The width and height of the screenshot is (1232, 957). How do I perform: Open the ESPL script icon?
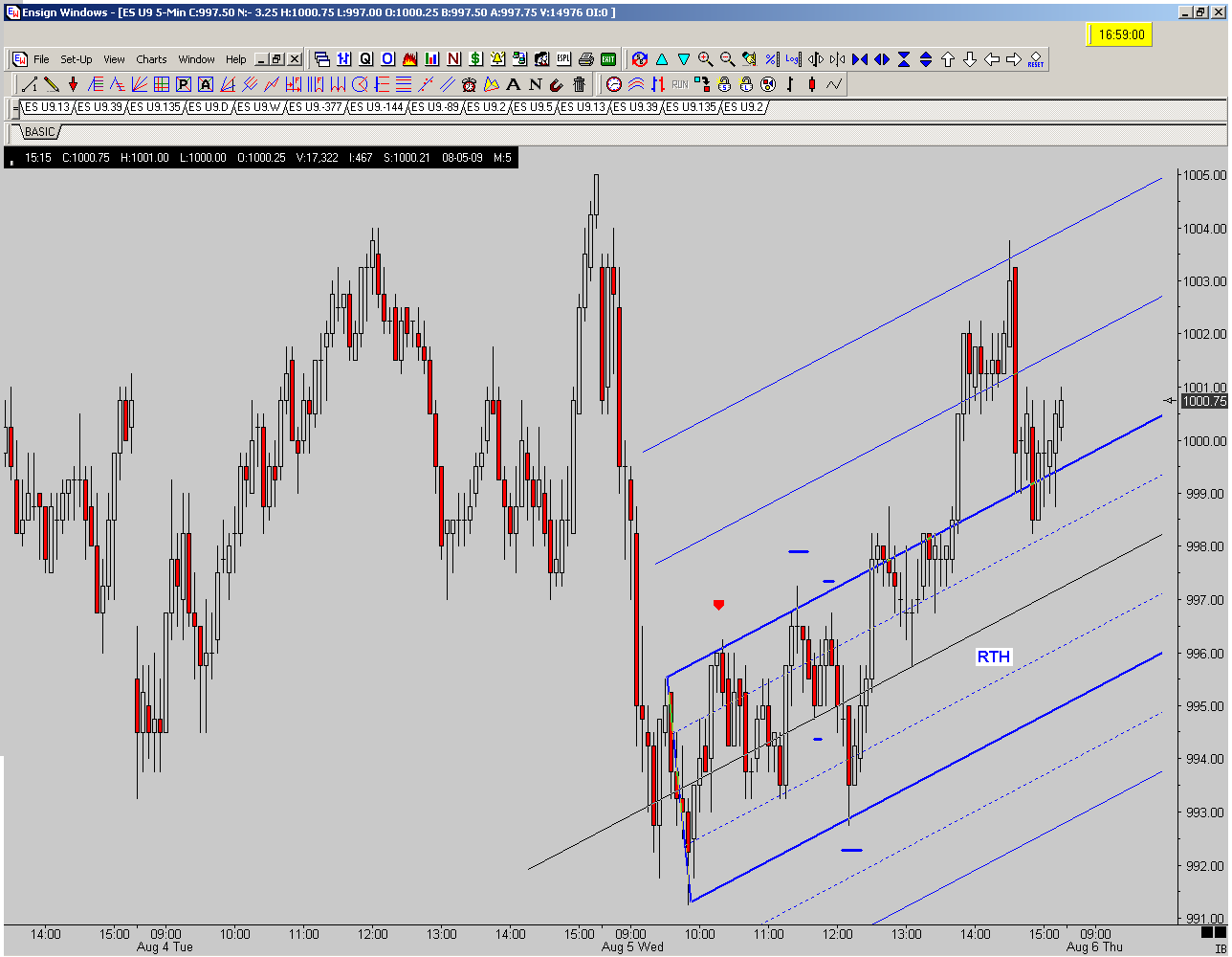[563, 59]
